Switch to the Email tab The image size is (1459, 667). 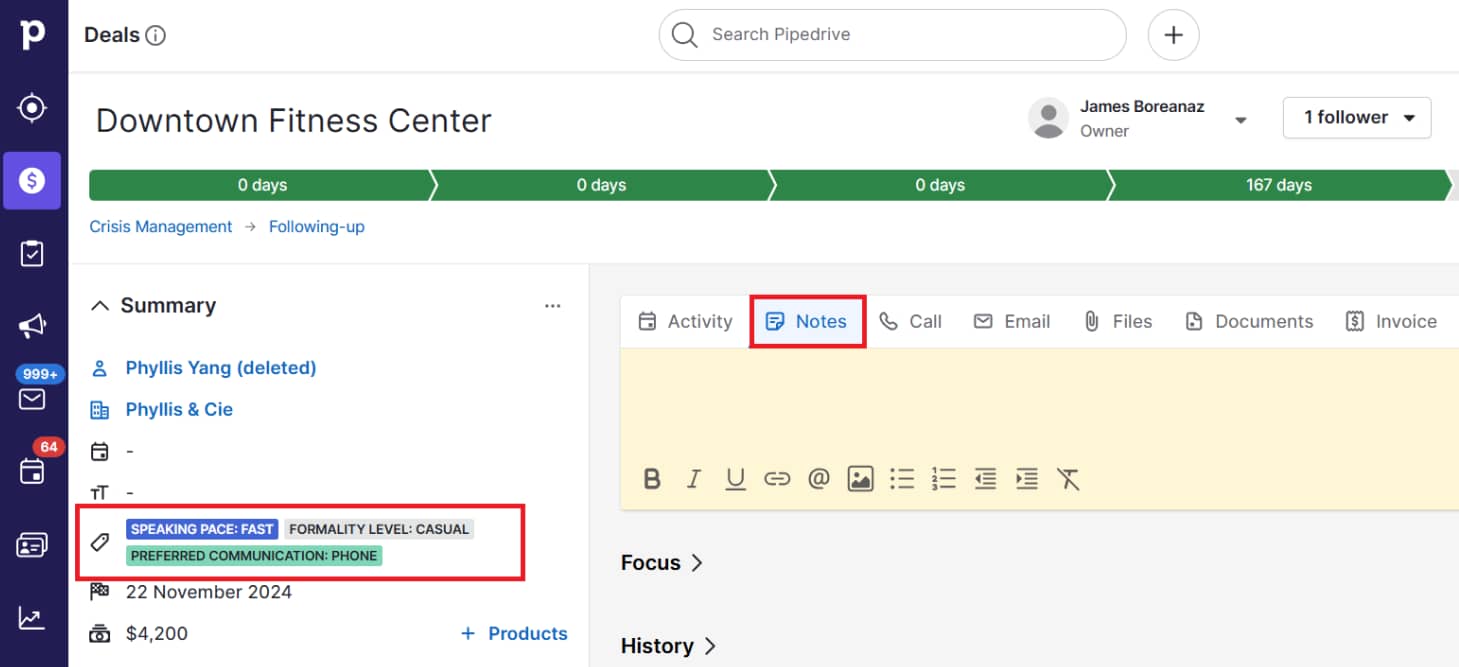(1012, 321)
